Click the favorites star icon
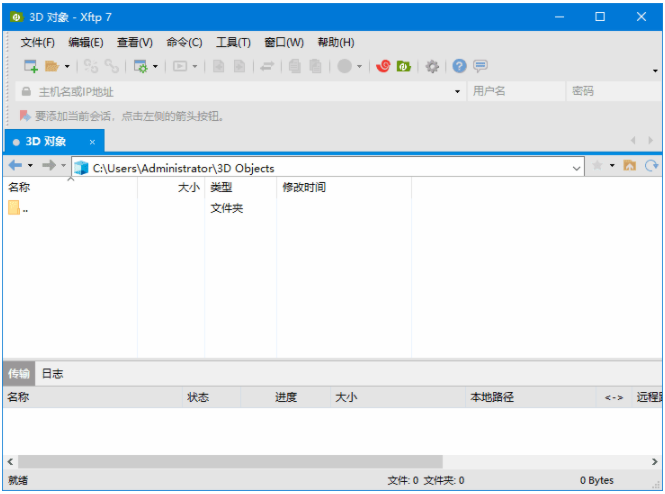 point(597,165)
